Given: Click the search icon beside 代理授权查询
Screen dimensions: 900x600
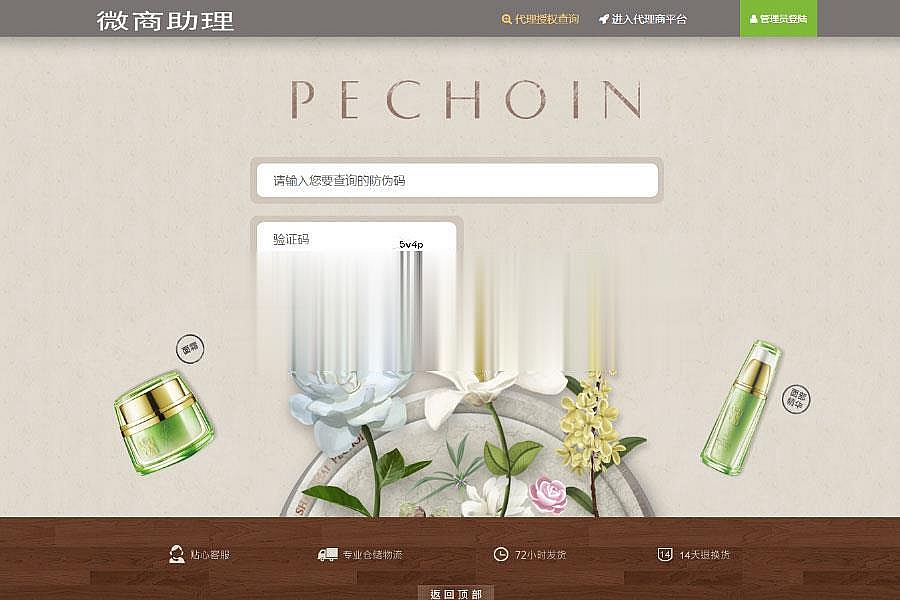Looking at the screenshot, I should click(506, 19).
